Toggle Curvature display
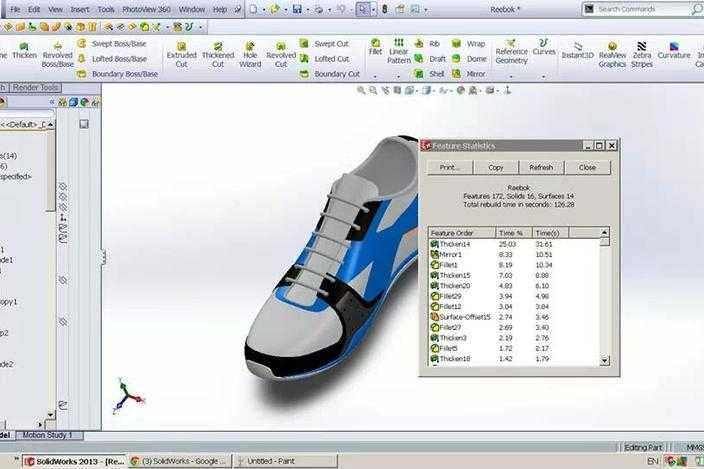The width and height of the screenshot is (704, 469). pyautogui.click(x=673, y=50)
